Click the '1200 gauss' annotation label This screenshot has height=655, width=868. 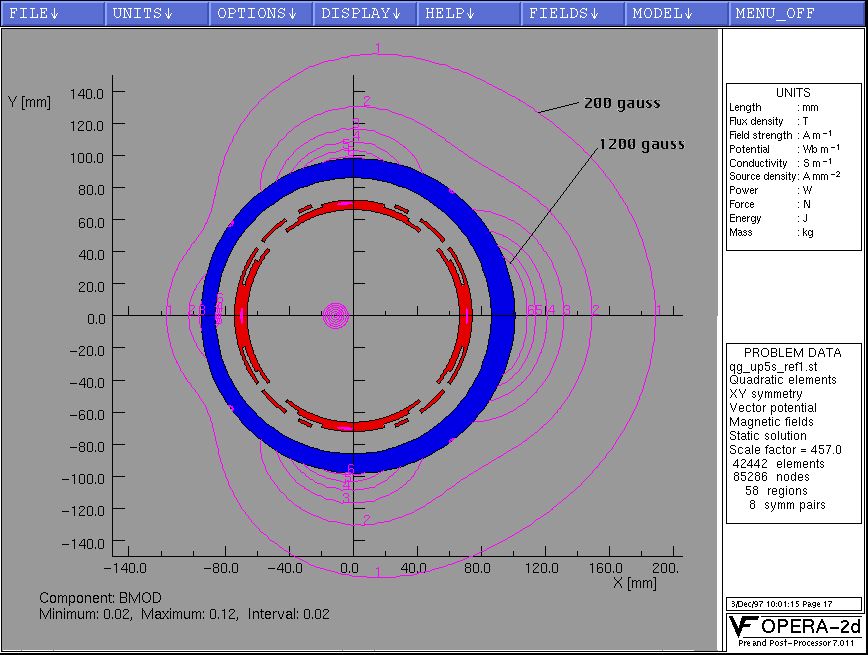click(642, 145)
